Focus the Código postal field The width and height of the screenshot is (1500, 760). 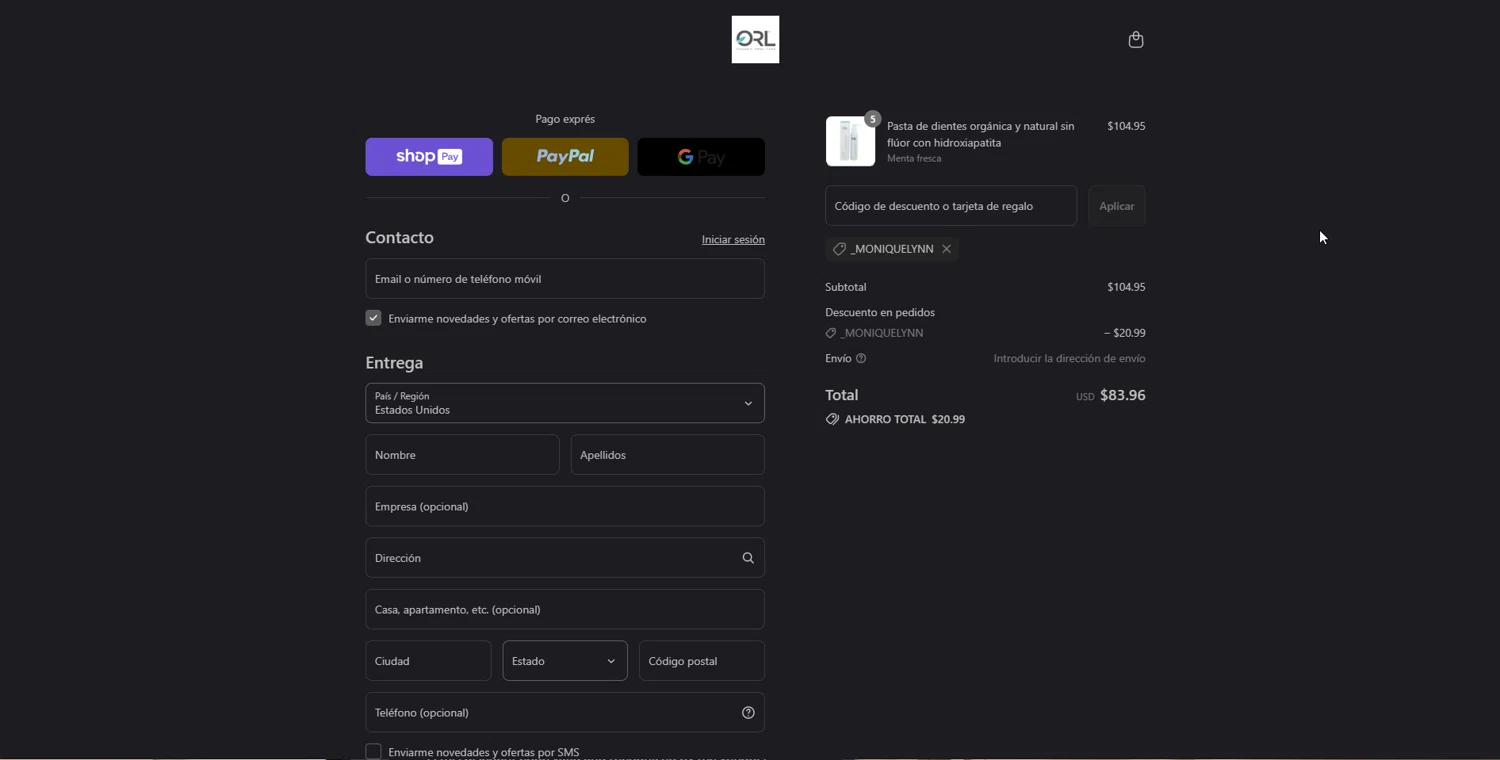click(x=702, y=661)
